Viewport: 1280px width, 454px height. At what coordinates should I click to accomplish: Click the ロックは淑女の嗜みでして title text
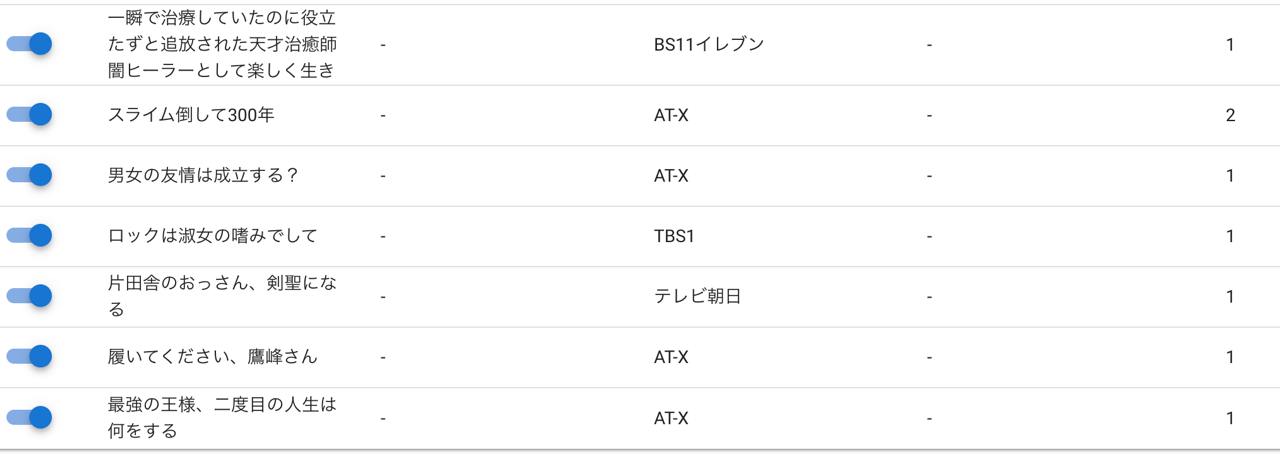click(x=212, y=236)
